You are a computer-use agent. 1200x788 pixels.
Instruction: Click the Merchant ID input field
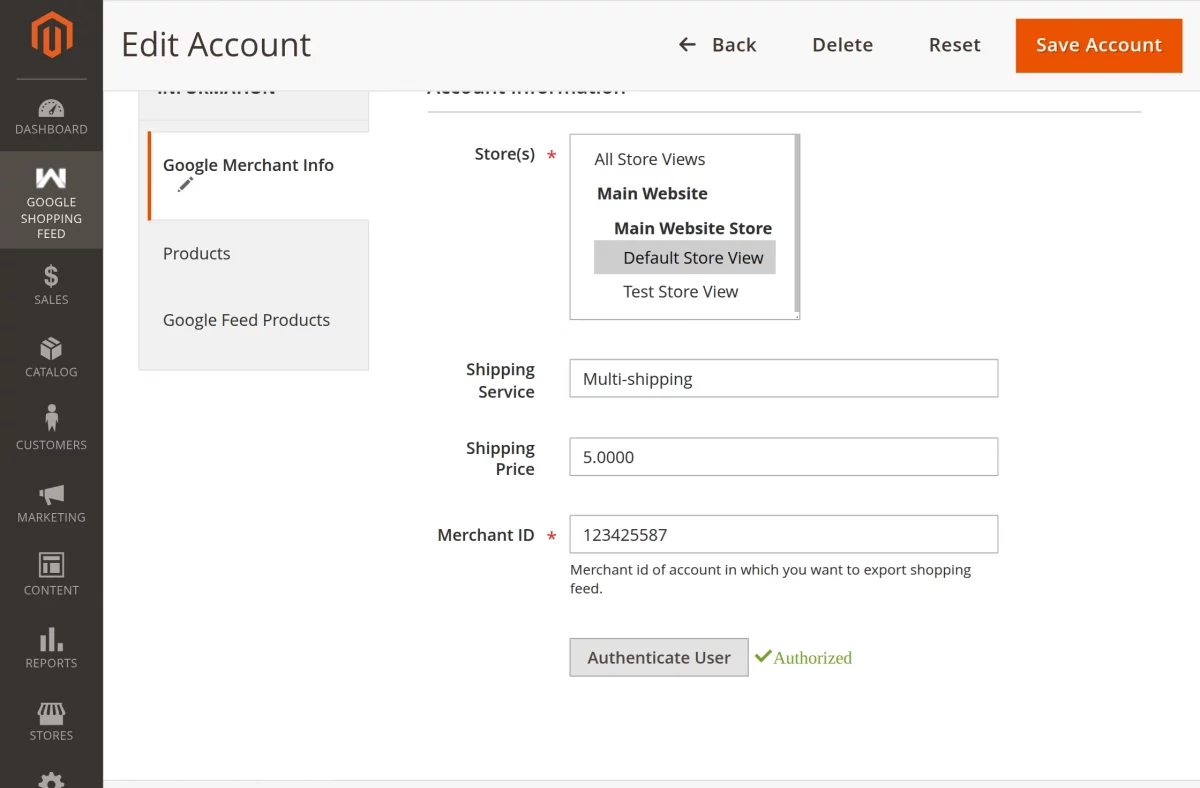783,535
